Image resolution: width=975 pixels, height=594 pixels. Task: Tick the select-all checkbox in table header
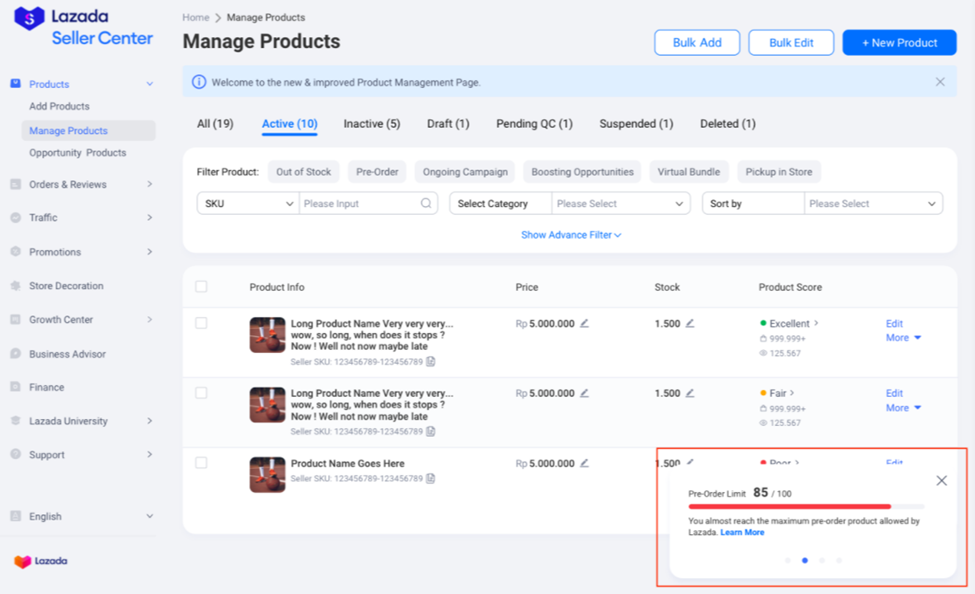[x=201, y=287]
